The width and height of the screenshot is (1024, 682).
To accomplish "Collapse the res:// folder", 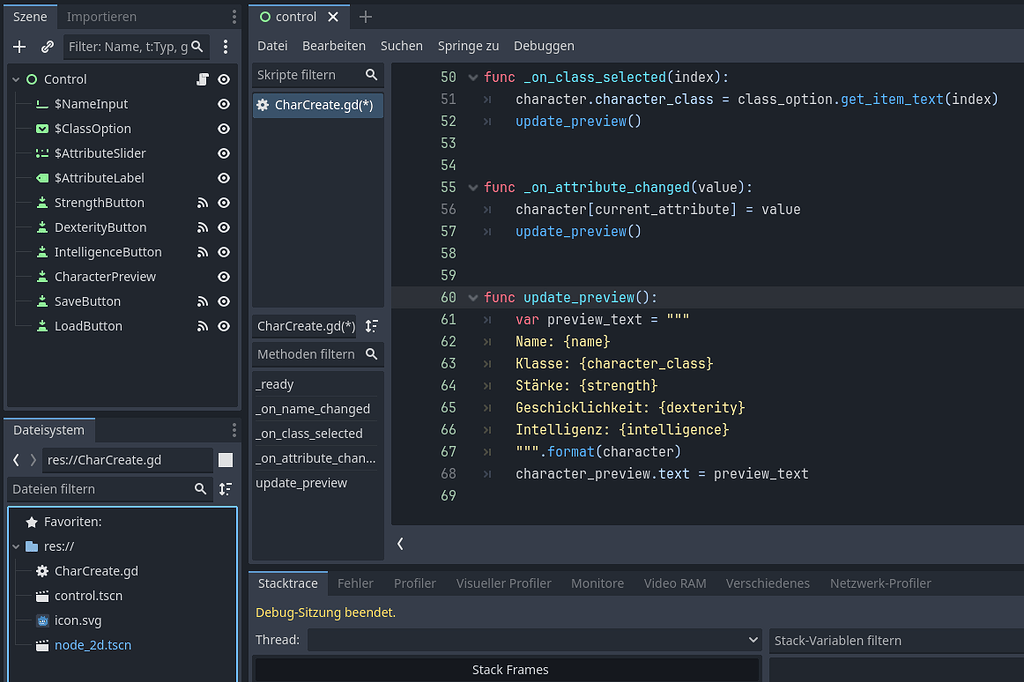I will pyautogui.click(x=16, y=546).
